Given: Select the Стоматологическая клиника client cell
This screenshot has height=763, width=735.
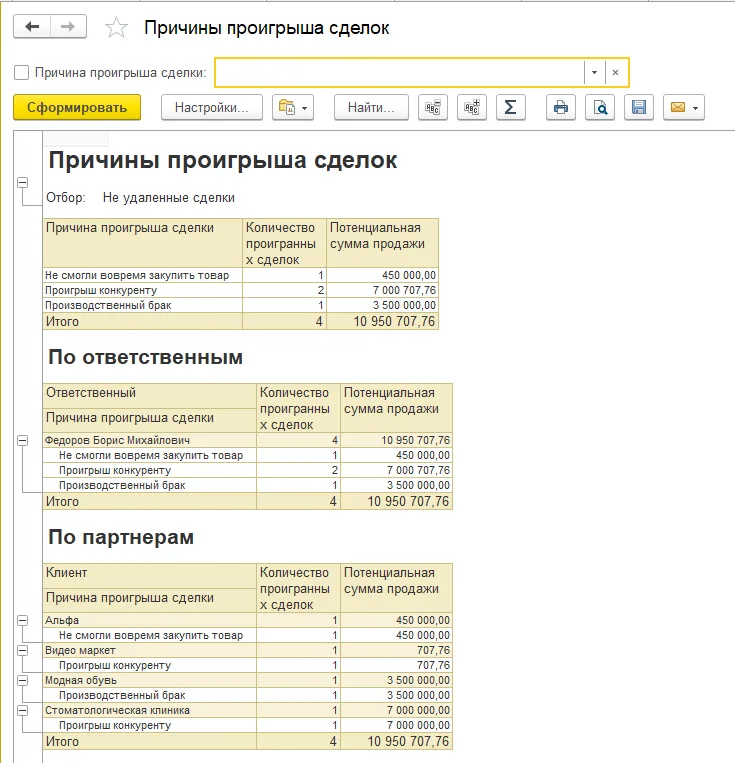Looking at the screenshot, I should 149,710.
